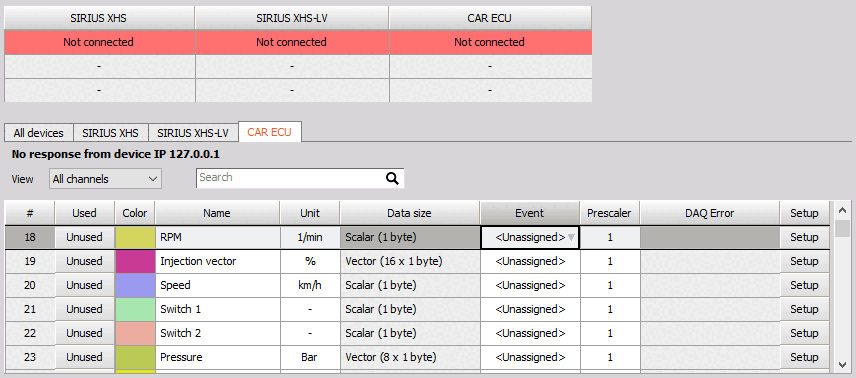Click CAR ECU device header
The height and width of the screenshot is (378, 856).
[x=490, y=18]
